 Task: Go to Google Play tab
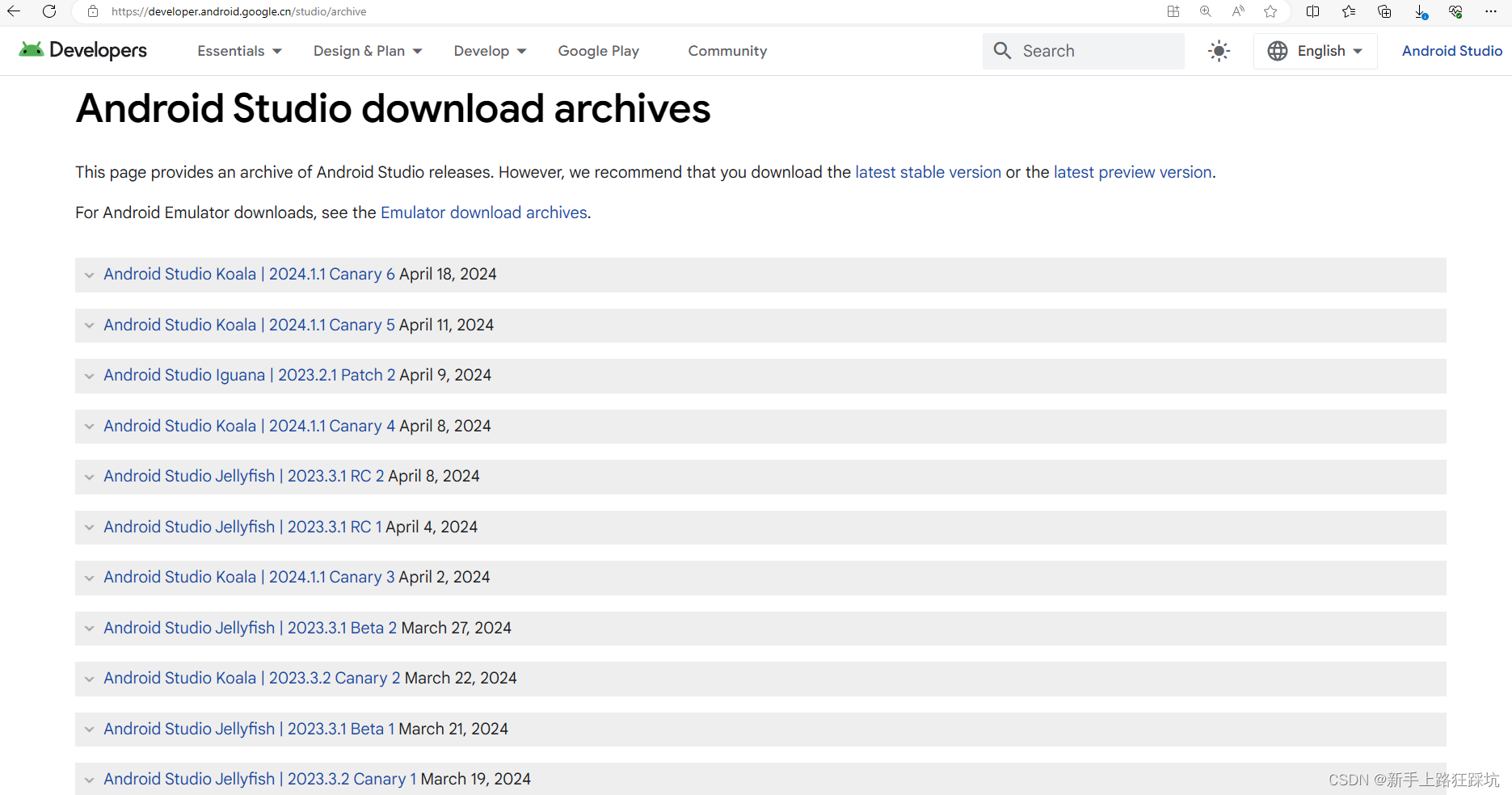pyautogui.click(x=599, y=51)
